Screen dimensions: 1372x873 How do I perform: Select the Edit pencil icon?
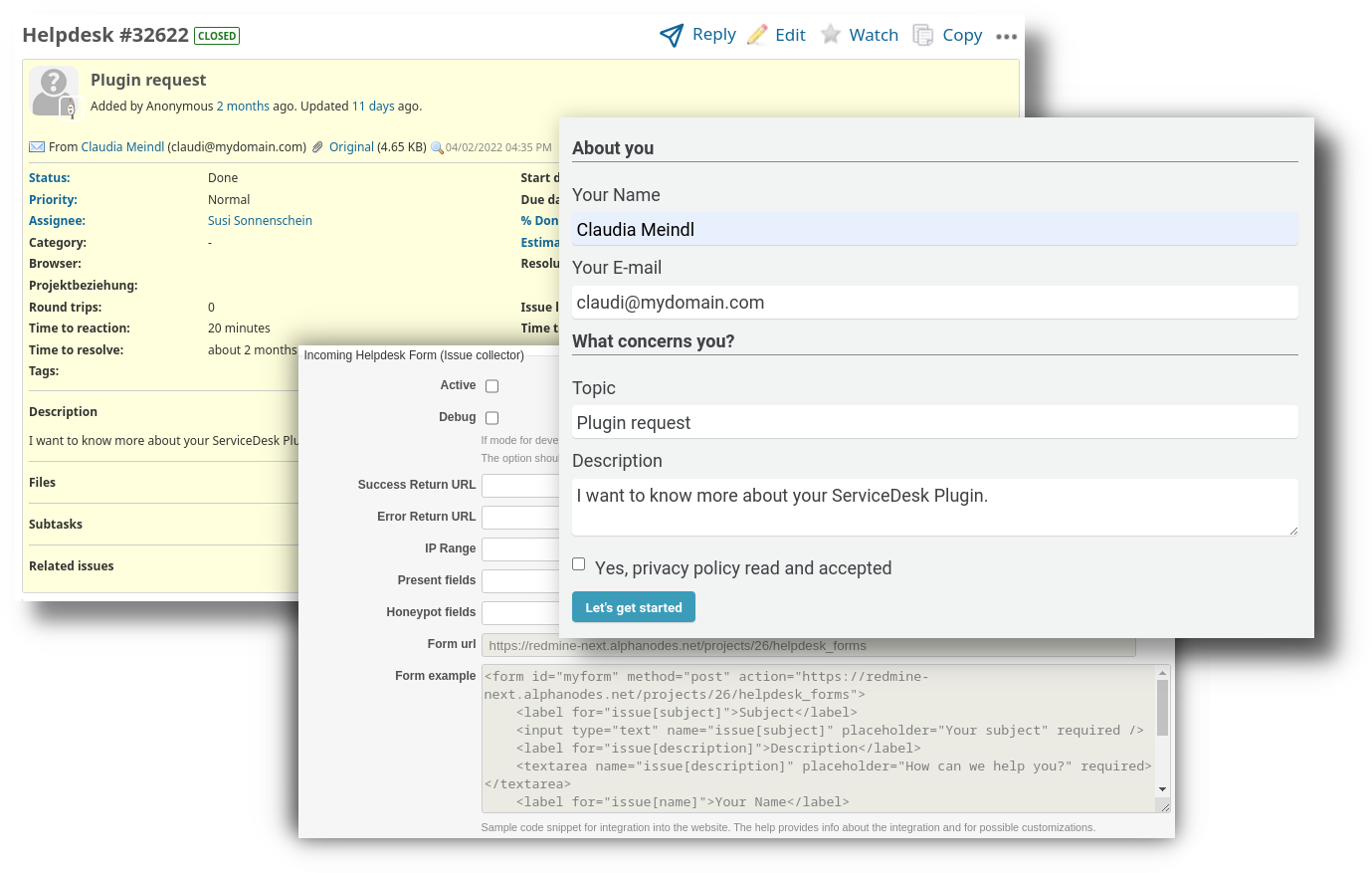pyautogui.click(x=755, y=34)
